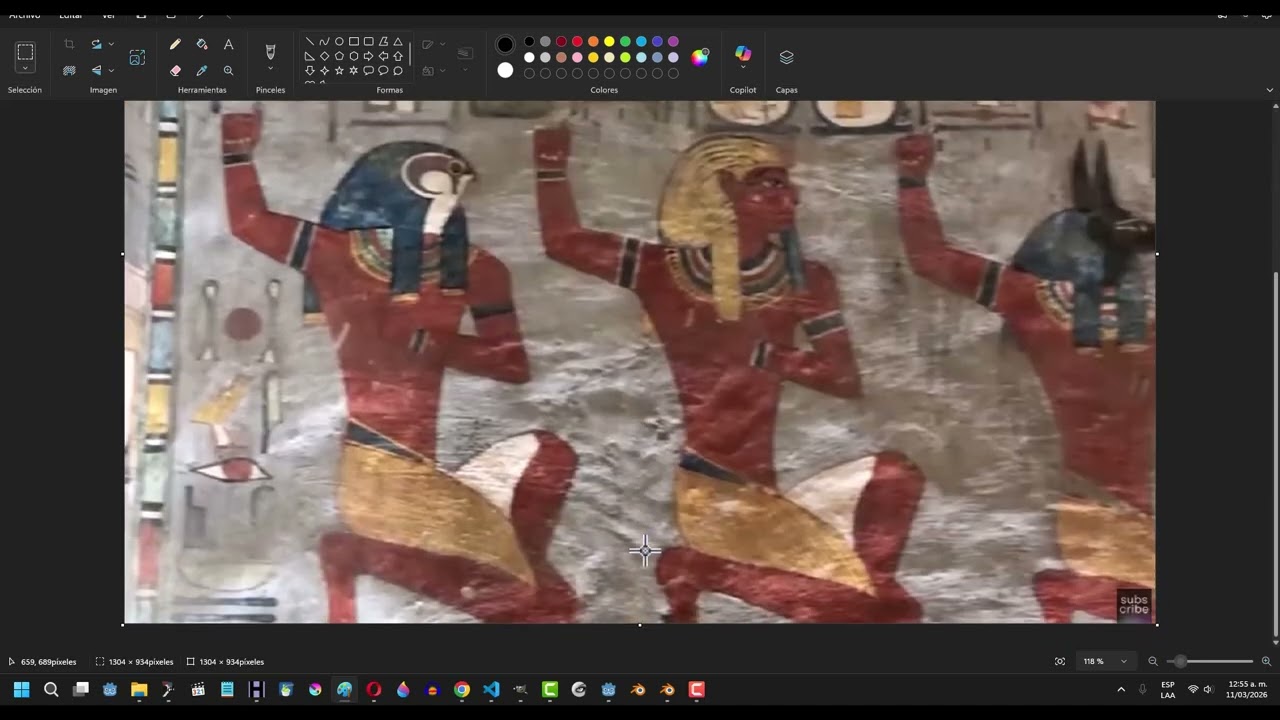The image size is (1280, 720).
Task: Pick the five-point star shape
Action: (339, 70)
